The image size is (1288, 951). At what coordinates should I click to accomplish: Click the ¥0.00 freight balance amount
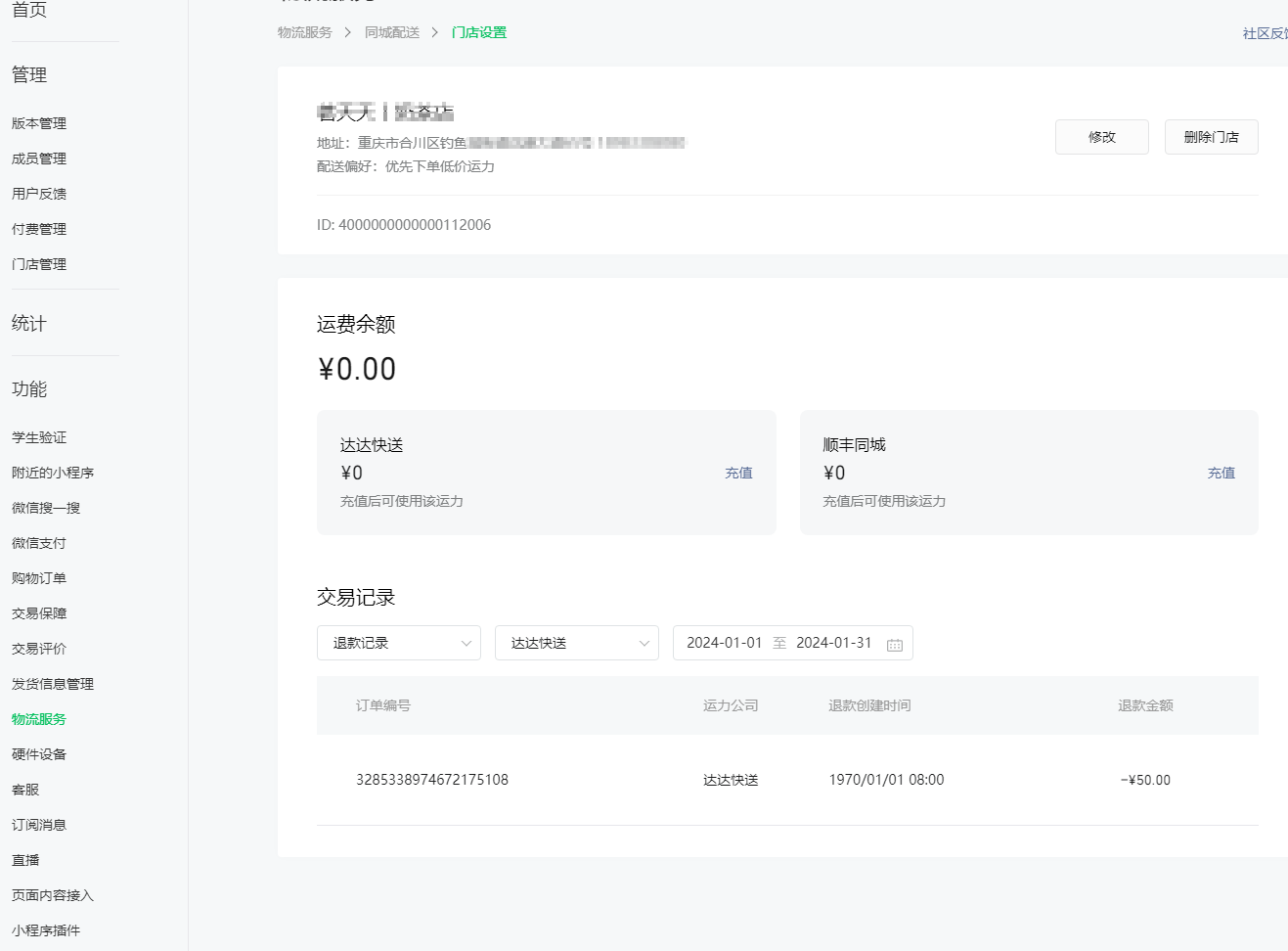[x=357, y=369]
